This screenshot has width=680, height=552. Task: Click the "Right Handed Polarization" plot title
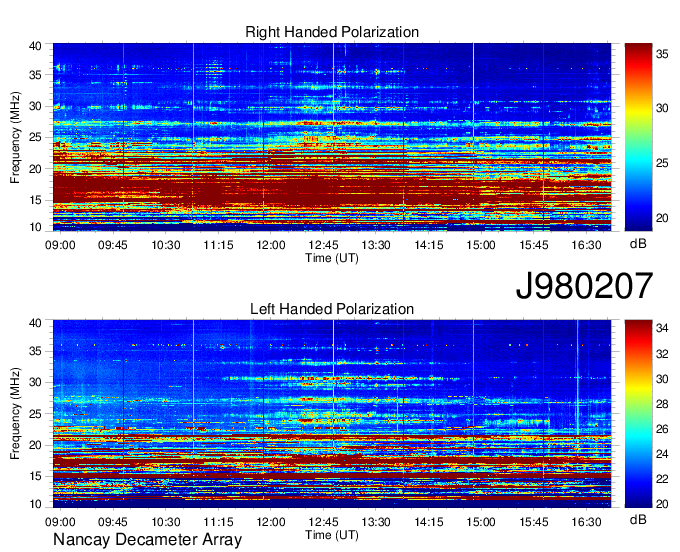[x=332, y=32]
